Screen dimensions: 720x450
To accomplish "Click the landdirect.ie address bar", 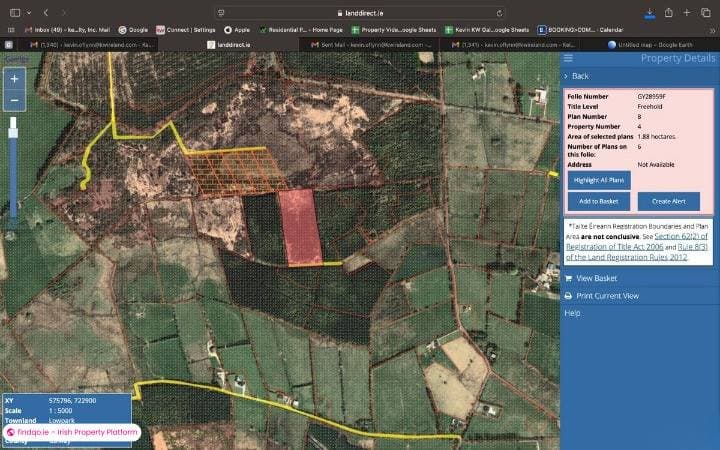I will [360, 13].
